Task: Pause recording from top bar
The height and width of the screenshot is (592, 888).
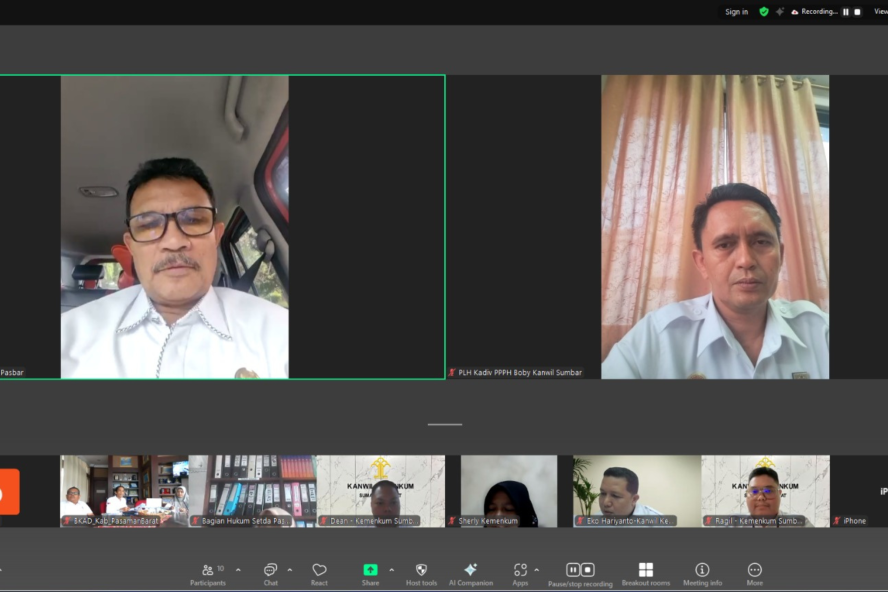Action: point(846,12)
